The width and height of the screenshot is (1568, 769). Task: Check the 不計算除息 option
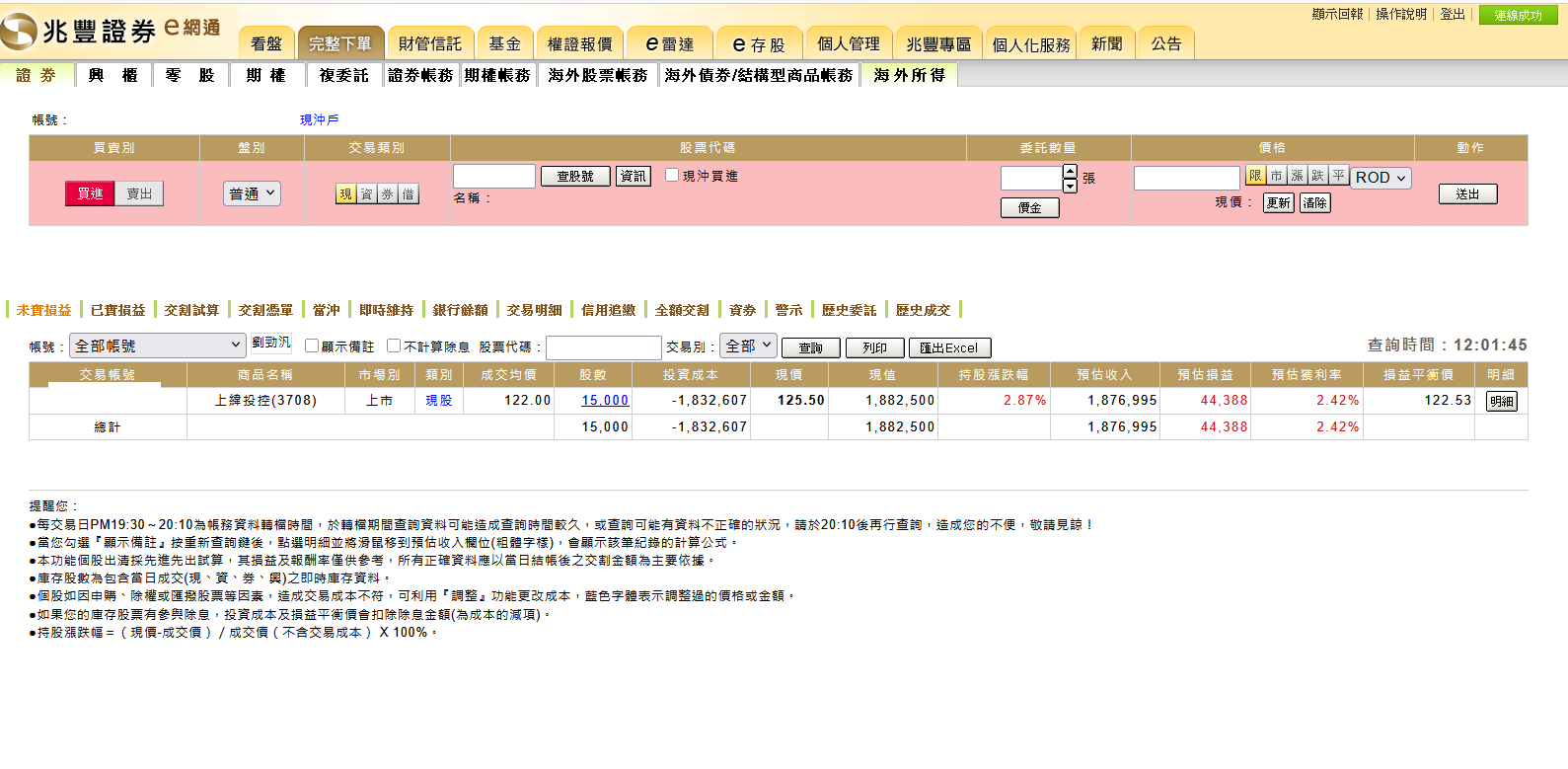coord(394,346)
